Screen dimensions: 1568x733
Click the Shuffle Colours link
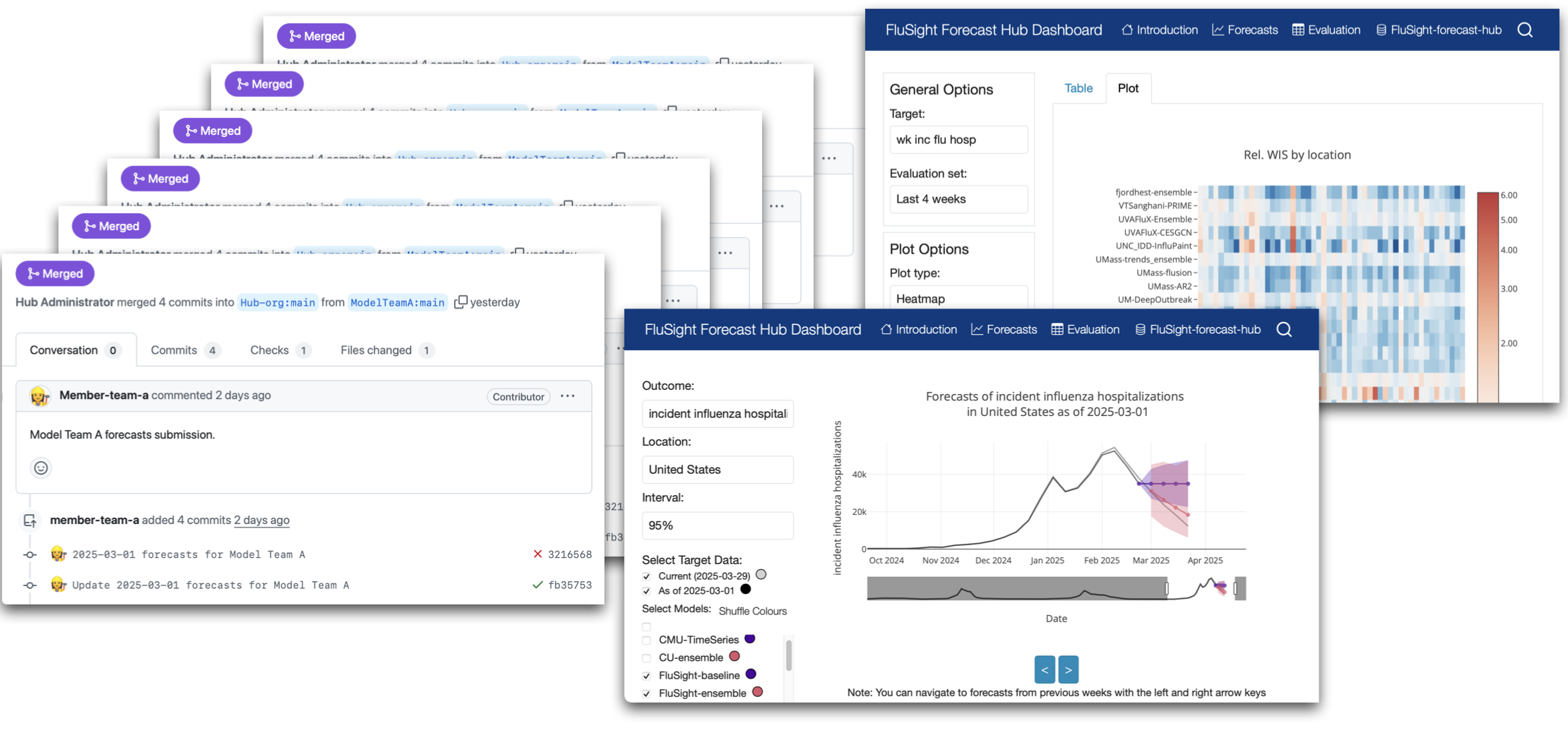coord(752,611)
